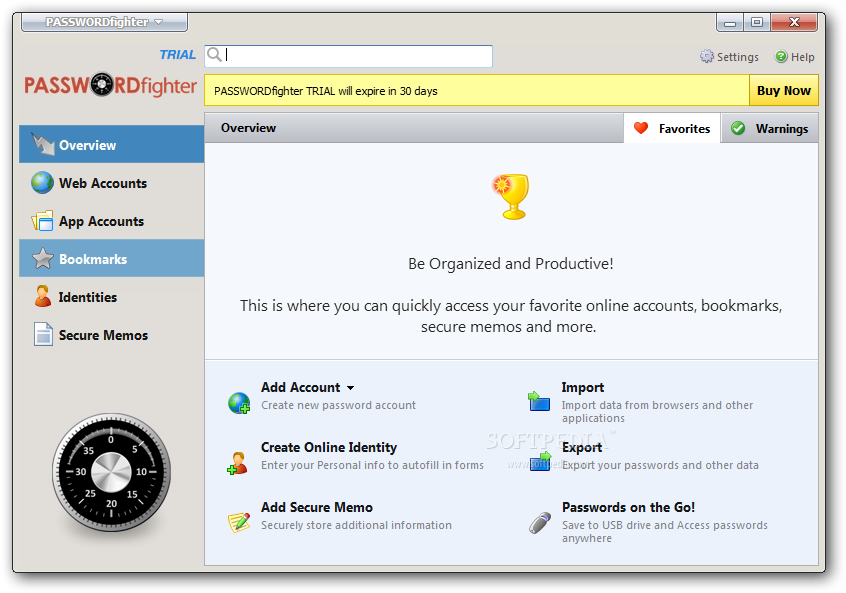The width and height of the screenshot is (846, 593).
Task: Click 'Be Organized and Productive!' heading
Action: pyautogui.click(x=510, y=264)
